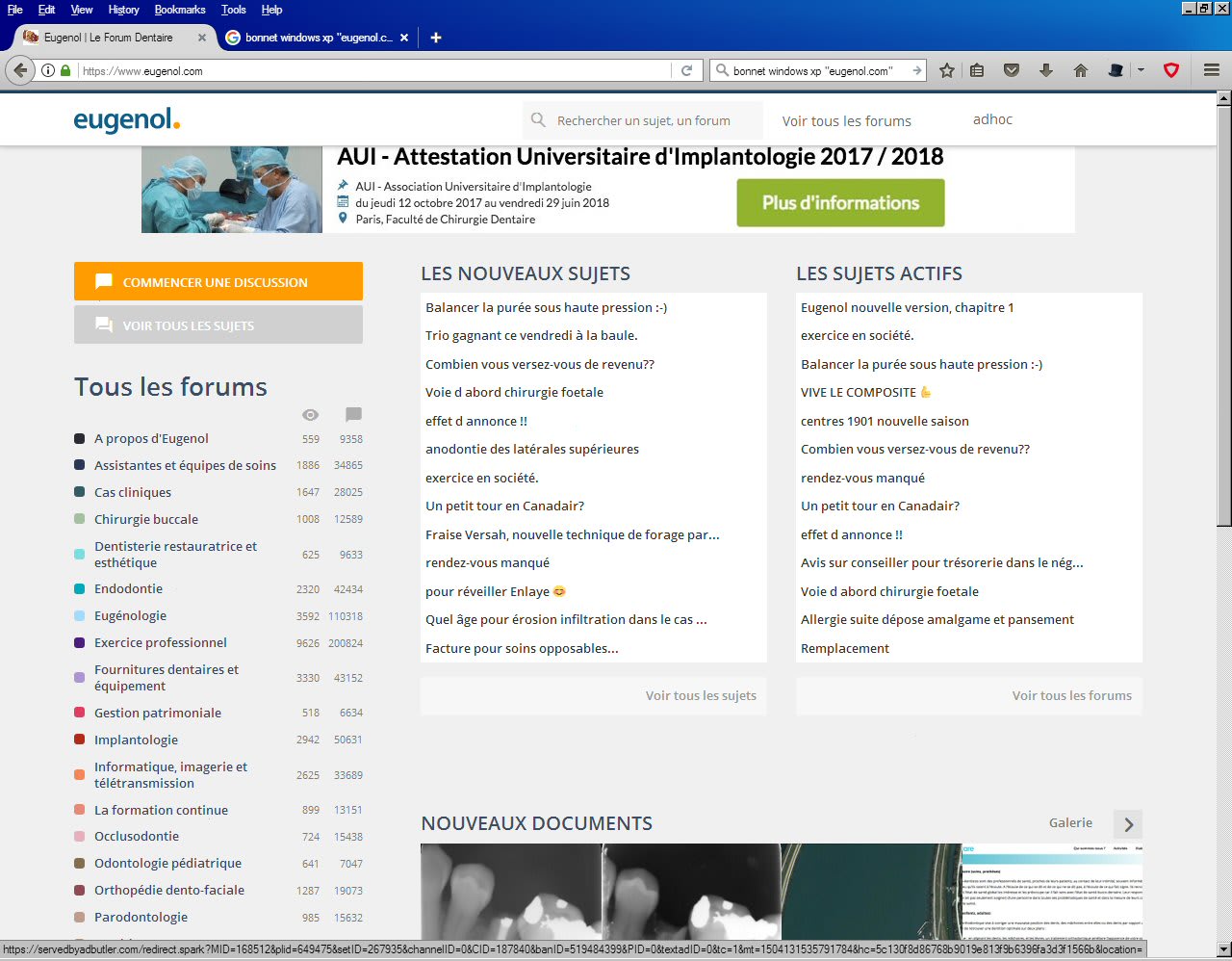This screenshot has width=1232, height=961.
Task: Open the Help menu
Action: click(x=272, y=10)
